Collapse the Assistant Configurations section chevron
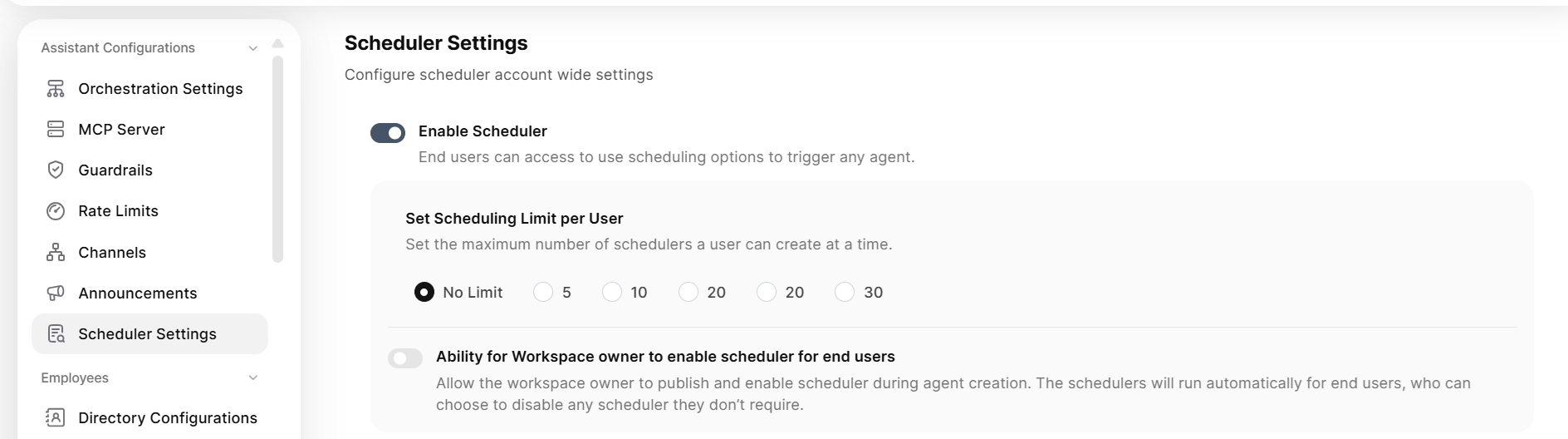The height and width of the screenshot is (439, 1568). [253, 49]
